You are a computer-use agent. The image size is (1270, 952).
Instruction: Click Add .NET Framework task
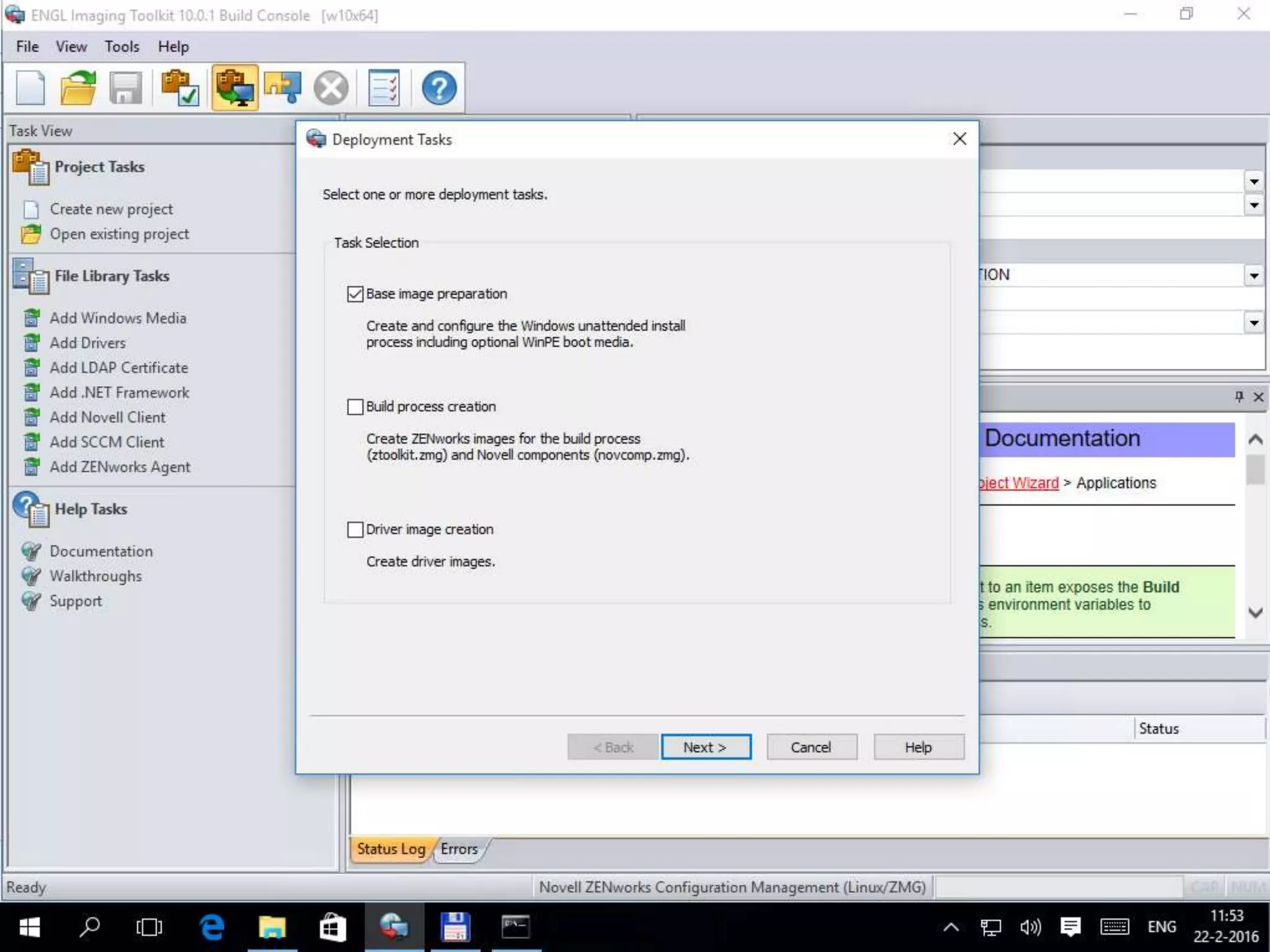click(120, 392)
